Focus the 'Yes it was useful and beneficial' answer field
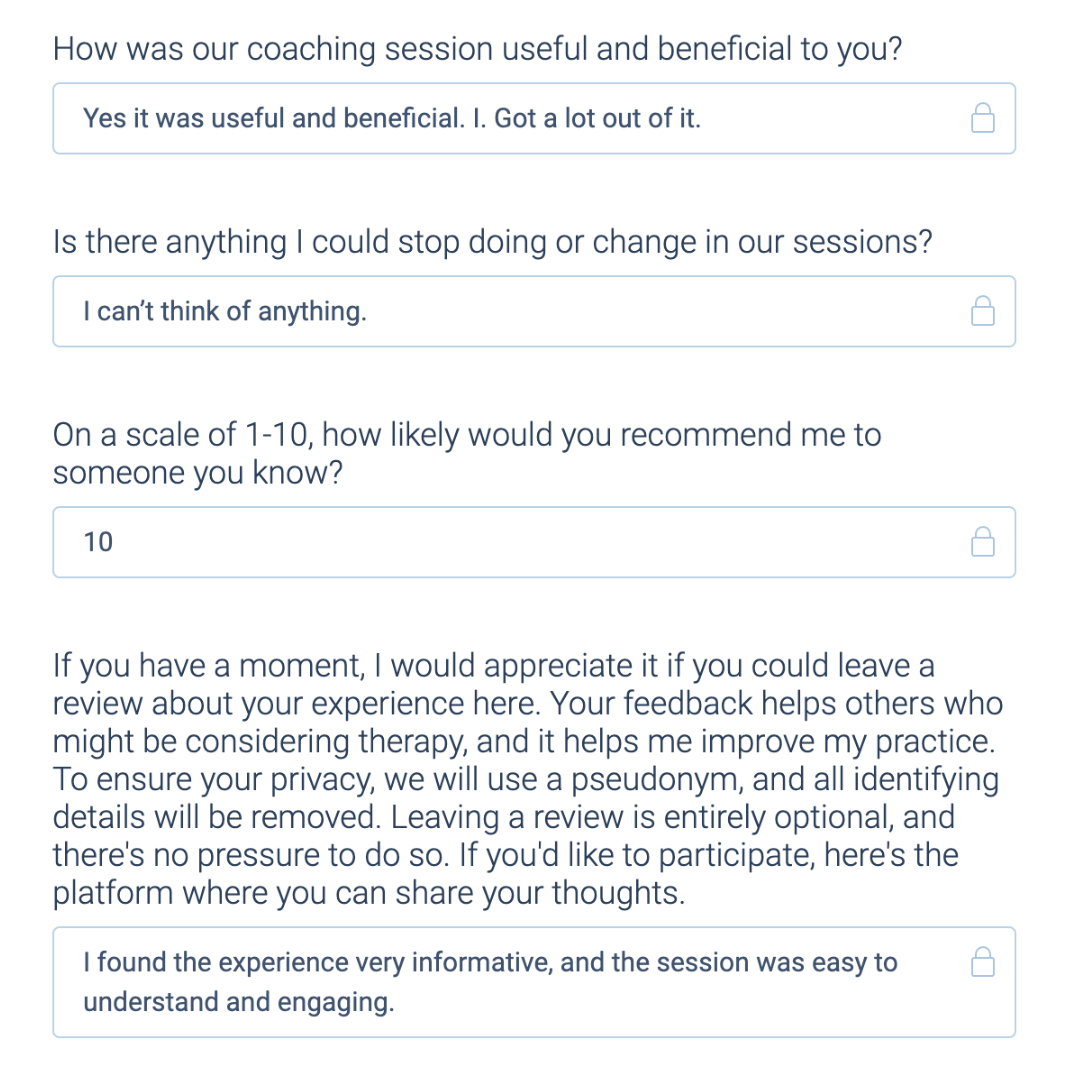 (x=534, y=118)
